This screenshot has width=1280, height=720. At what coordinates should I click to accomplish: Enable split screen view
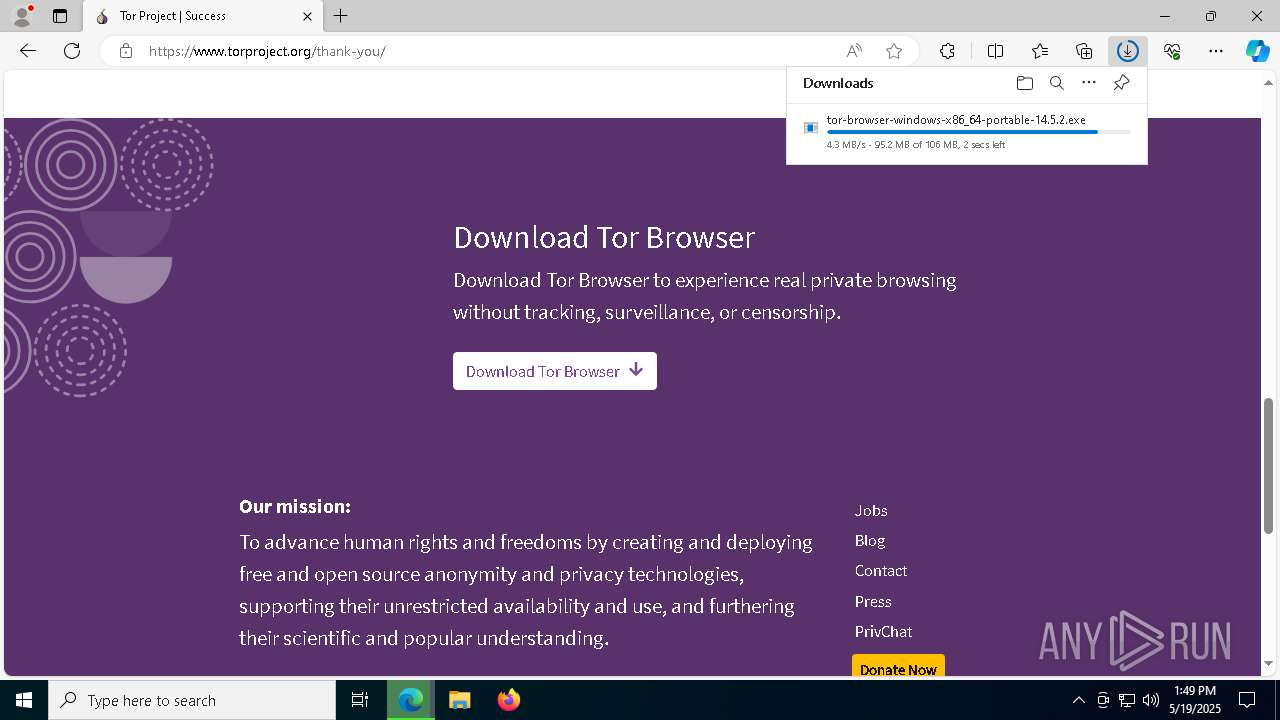(x=995, y=51)
